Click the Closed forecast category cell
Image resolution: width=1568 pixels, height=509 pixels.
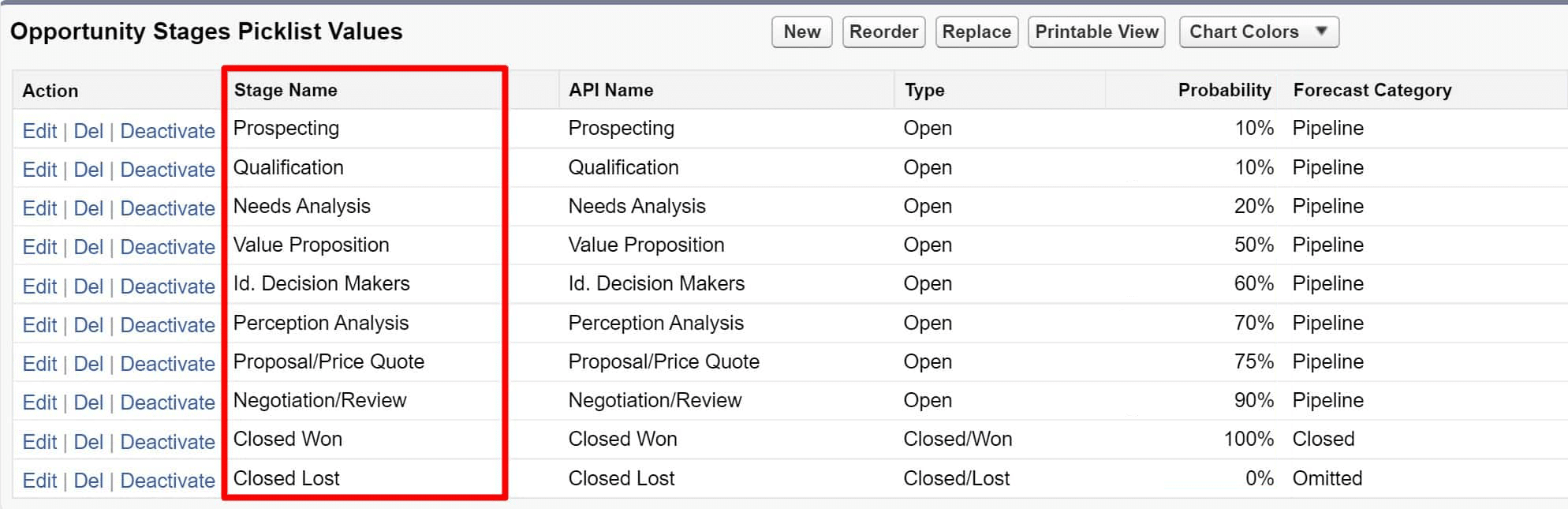1323,439
